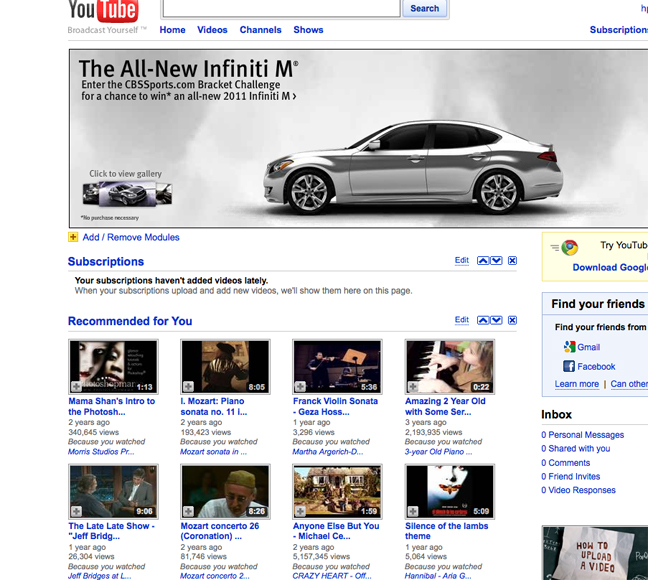Click Learn more in Find your friends
The image size is (648, 580).
pos(577,384)
